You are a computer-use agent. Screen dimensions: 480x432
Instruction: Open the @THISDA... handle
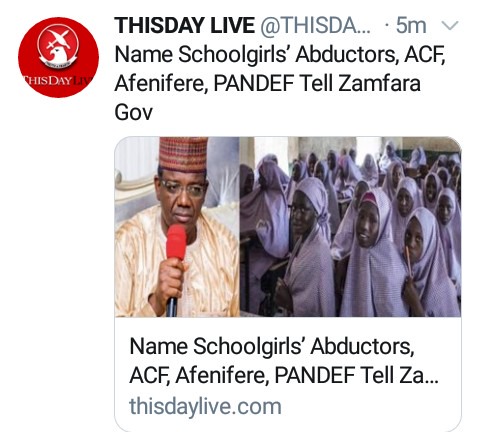pyautogui.click(x=315, y=25)
